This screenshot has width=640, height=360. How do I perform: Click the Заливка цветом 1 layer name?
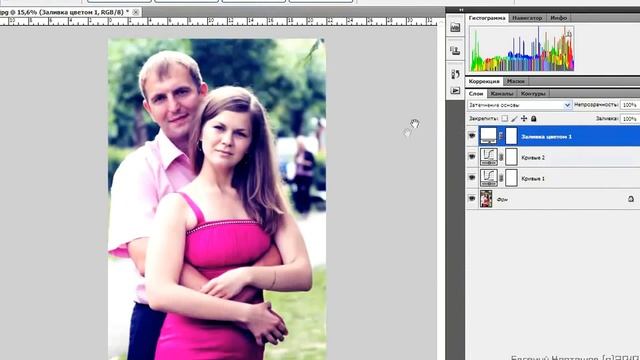(546, 137)
